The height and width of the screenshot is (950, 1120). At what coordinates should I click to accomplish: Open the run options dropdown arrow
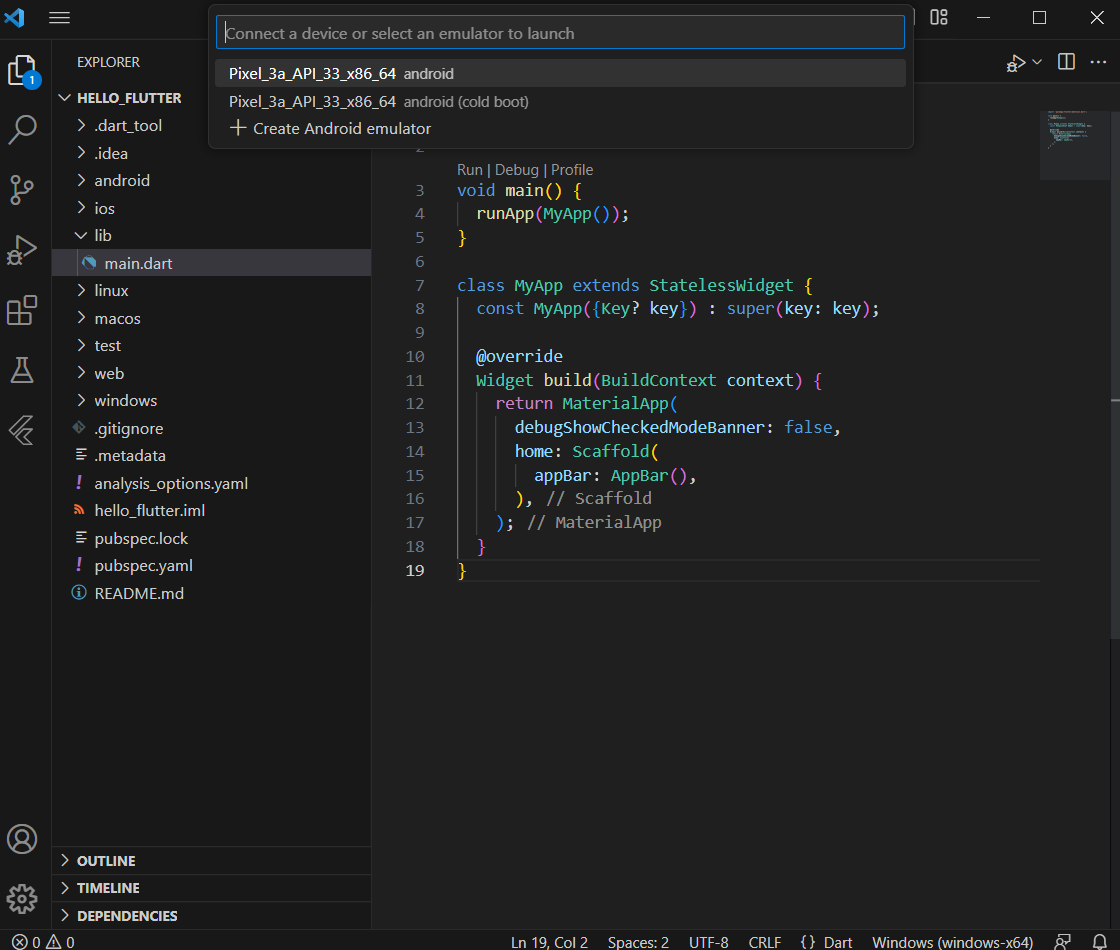coord(1037,62)
